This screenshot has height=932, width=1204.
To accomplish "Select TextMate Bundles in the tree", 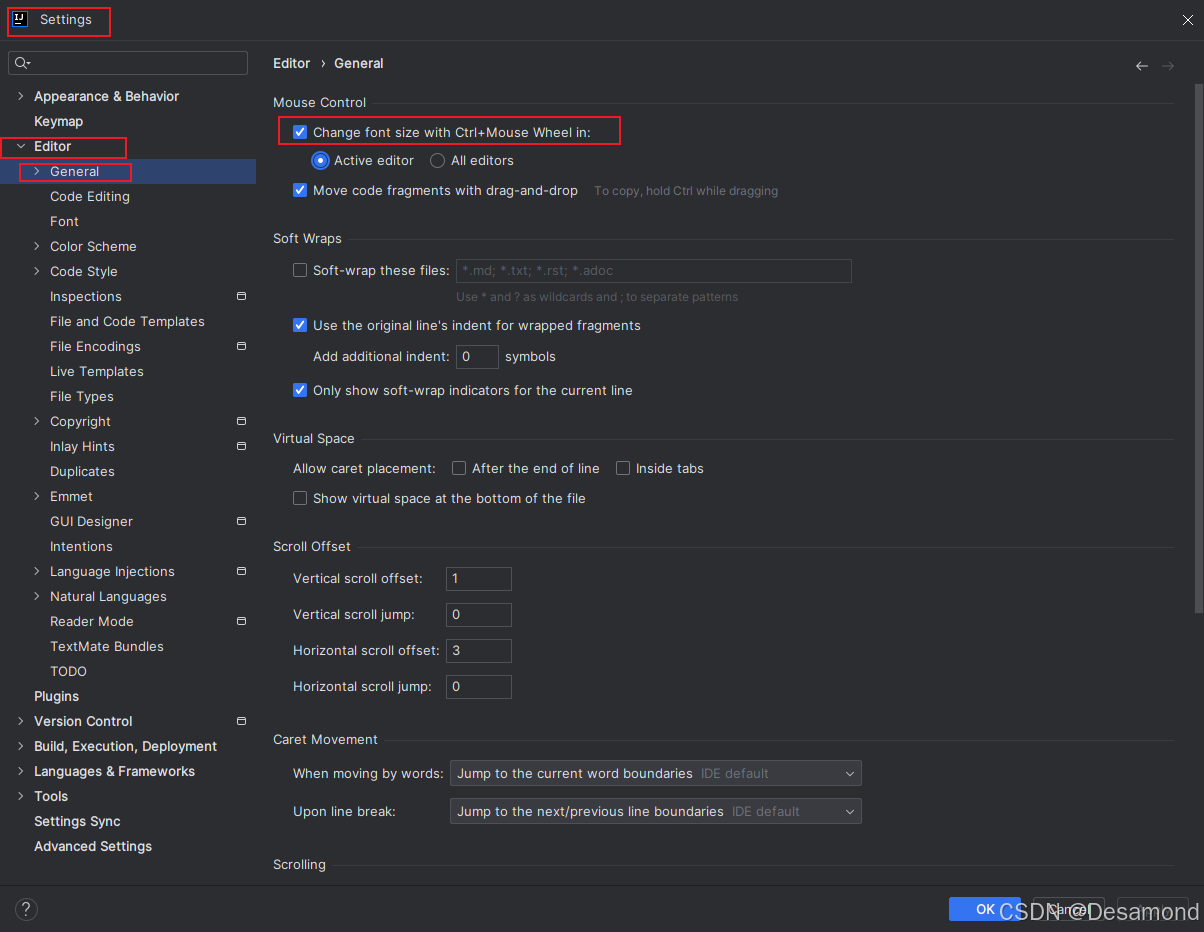I will coord(107,646).
